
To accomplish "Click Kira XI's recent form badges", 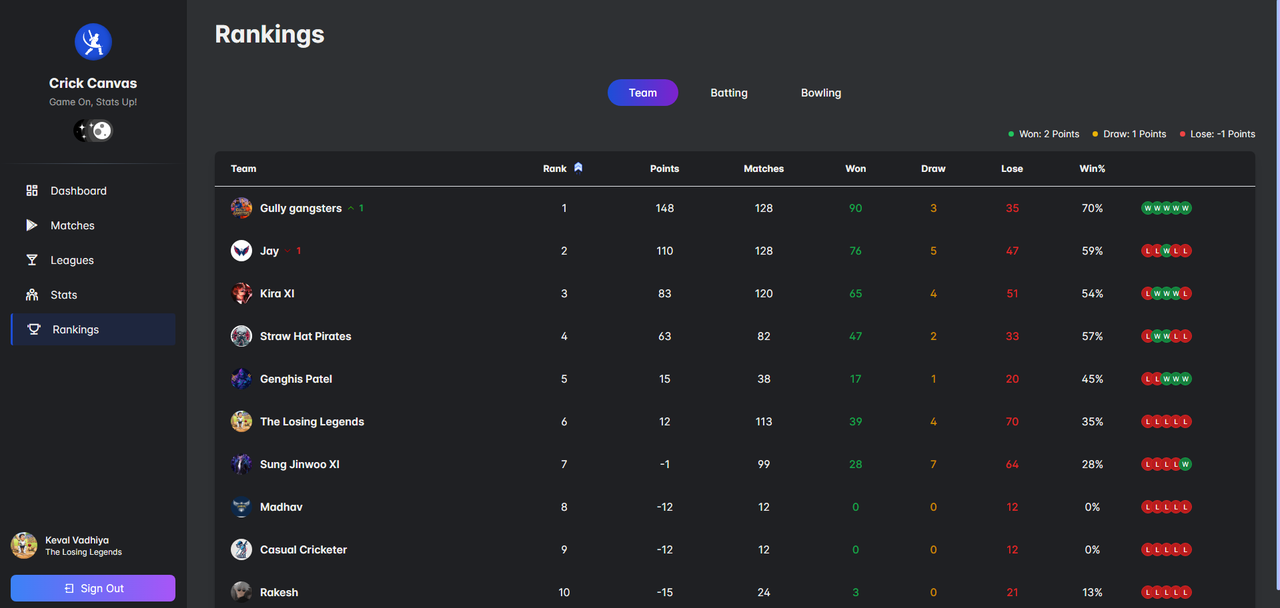I will tap(1167, 294).
